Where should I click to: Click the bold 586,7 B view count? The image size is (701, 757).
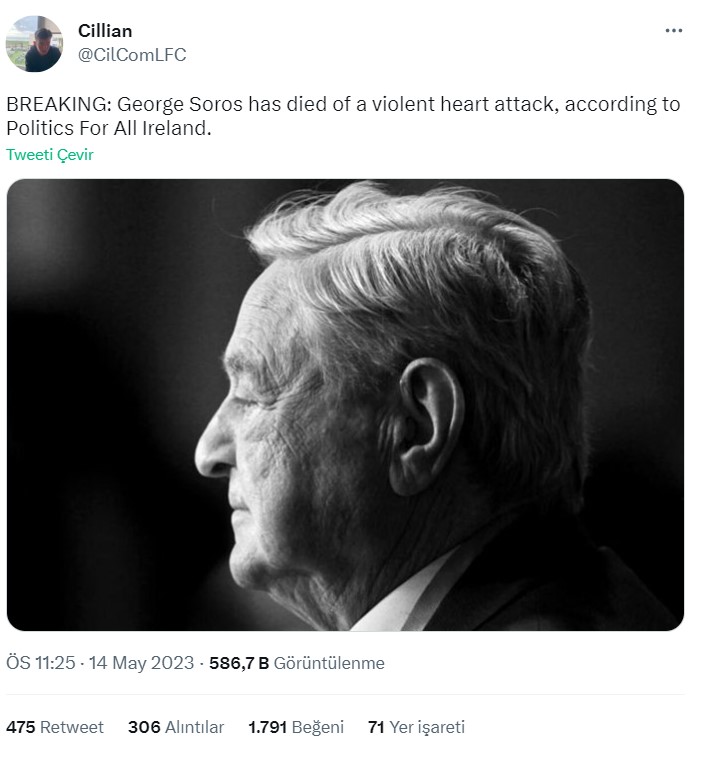pyautogui.click(x=238, y=663)
